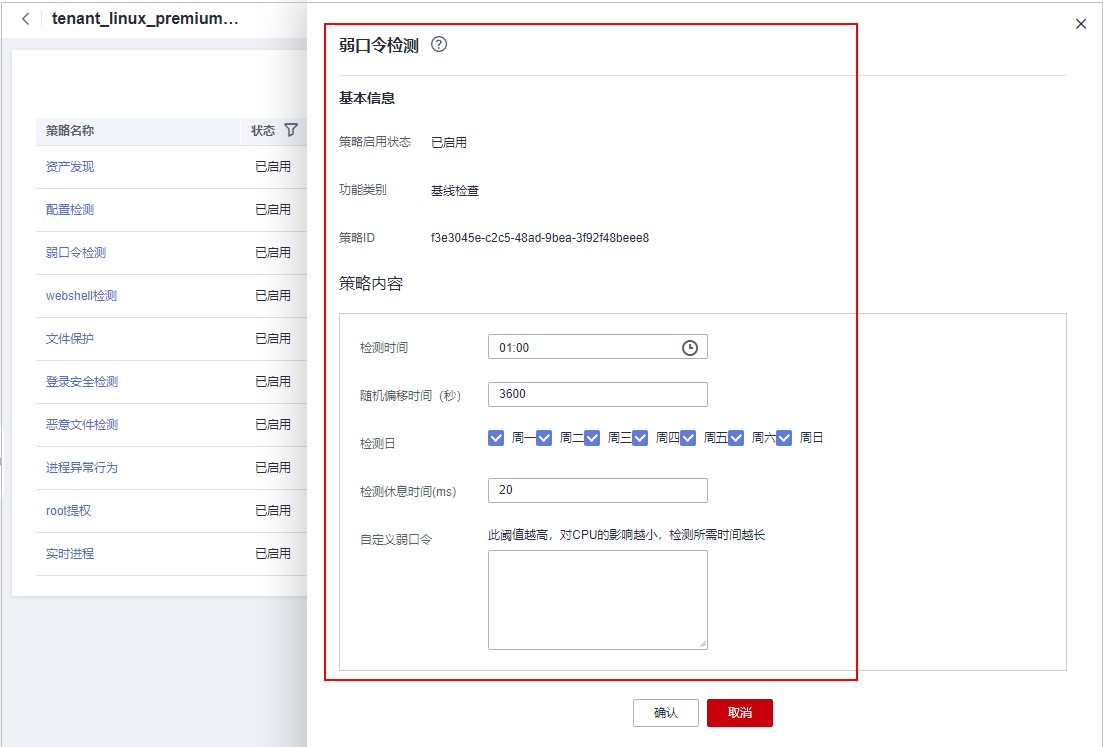Select the webshell检测 policy link

pyautogui.click(x=83, y=295)
